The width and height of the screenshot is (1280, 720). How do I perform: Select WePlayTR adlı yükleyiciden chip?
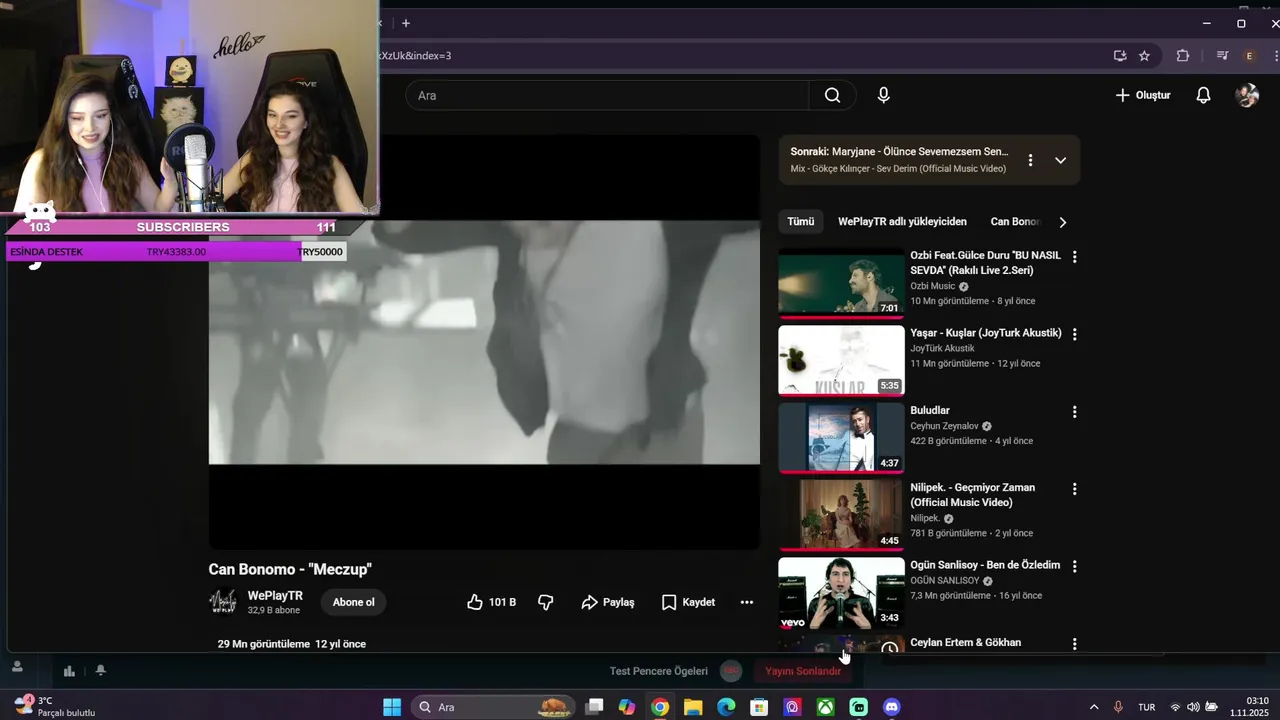point(902,222)
